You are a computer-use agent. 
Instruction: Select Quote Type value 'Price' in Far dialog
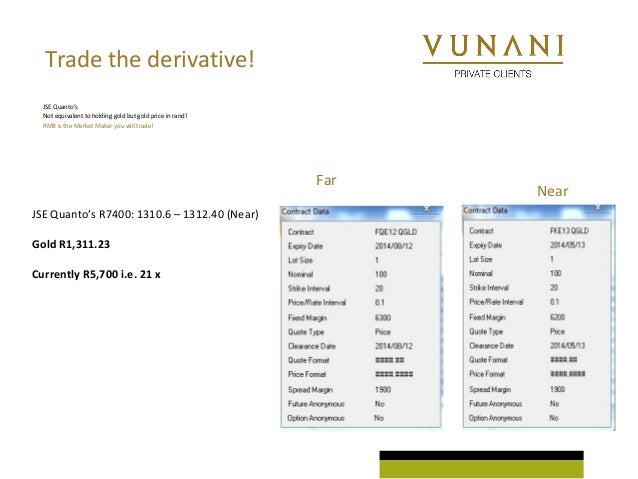[x=382, y=332]
